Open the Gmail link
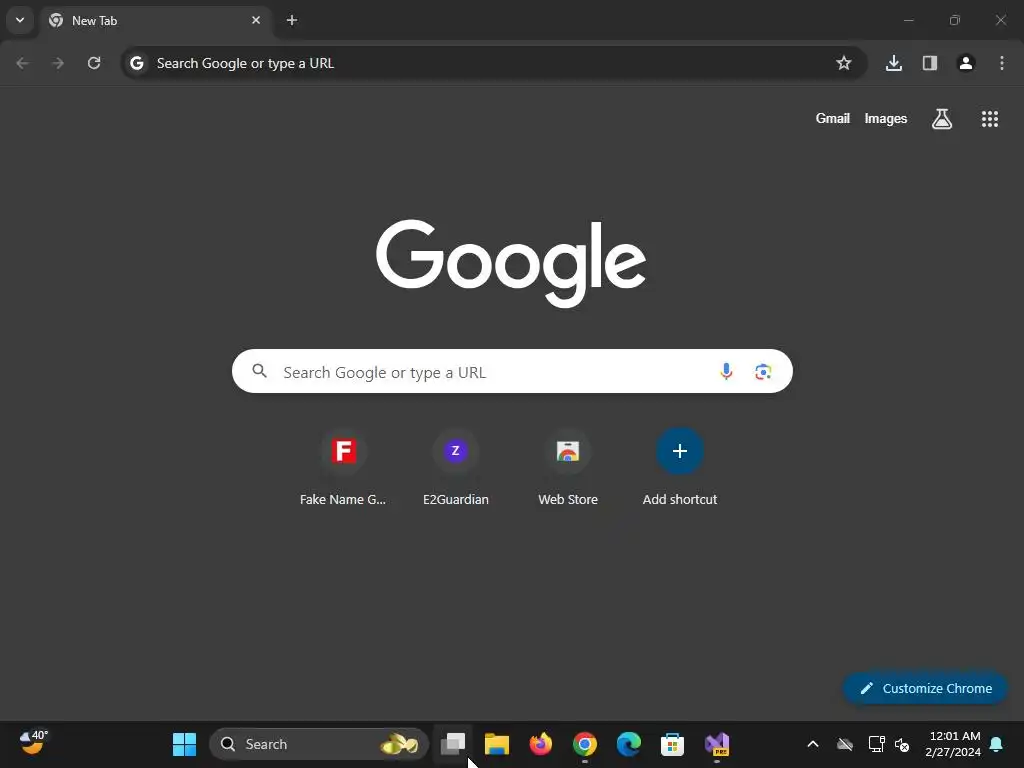Screen dimensions: 1024x768 pyautogui.click(x=833, y=118)
